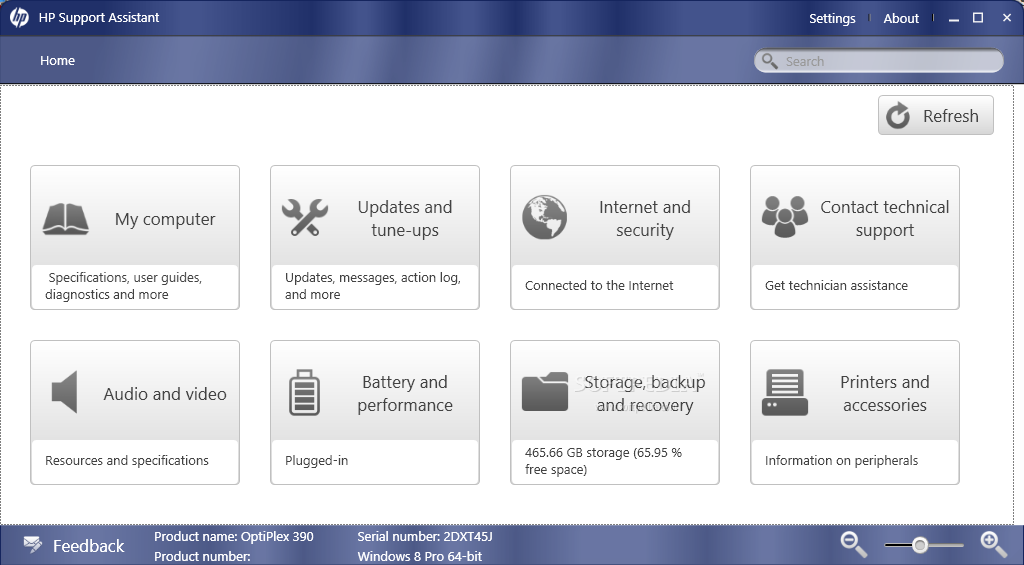Click 'Product number:' label in footer
1024x565 pixels.
[202, 557]
